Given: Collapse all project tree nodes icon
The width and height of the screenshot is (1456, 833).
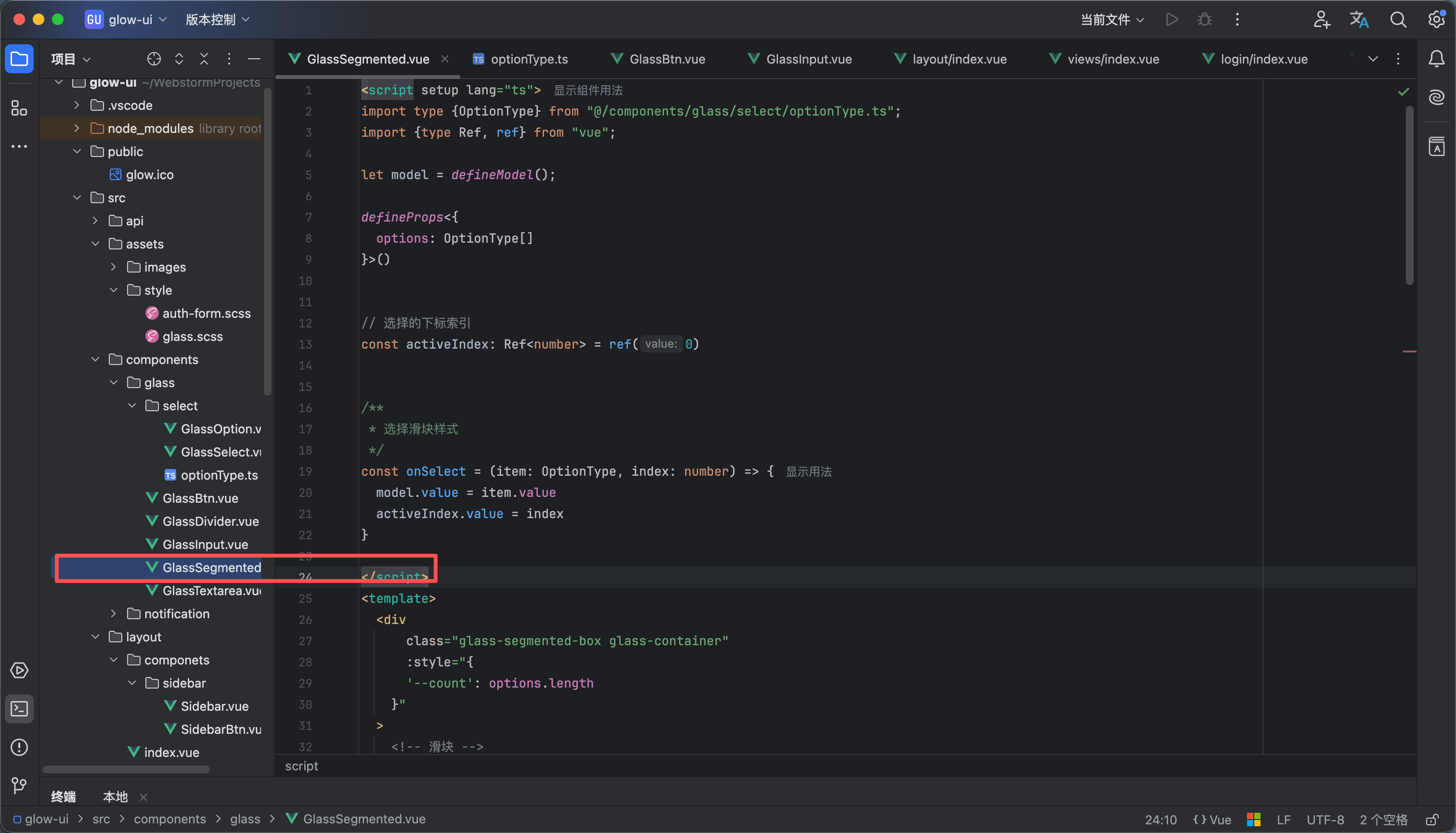Looking at the screenshot, I should coord(204,59).
